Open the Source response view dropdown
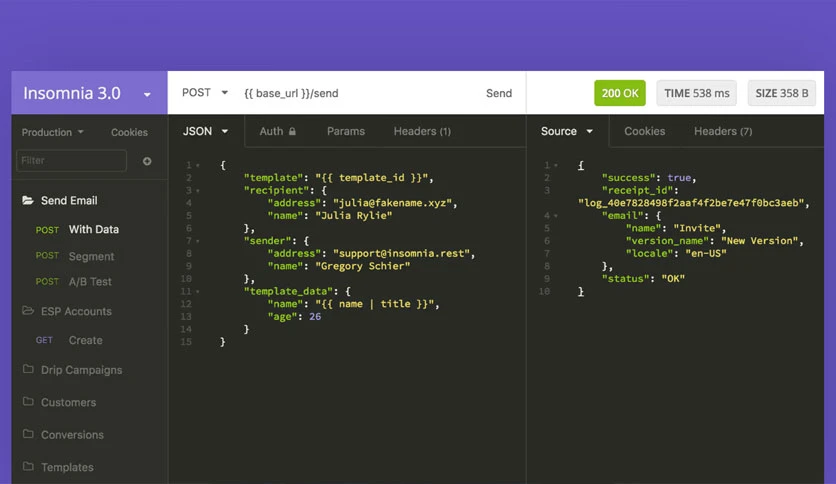This screenshot has height=484, width=836. click(x=567, y=131)
